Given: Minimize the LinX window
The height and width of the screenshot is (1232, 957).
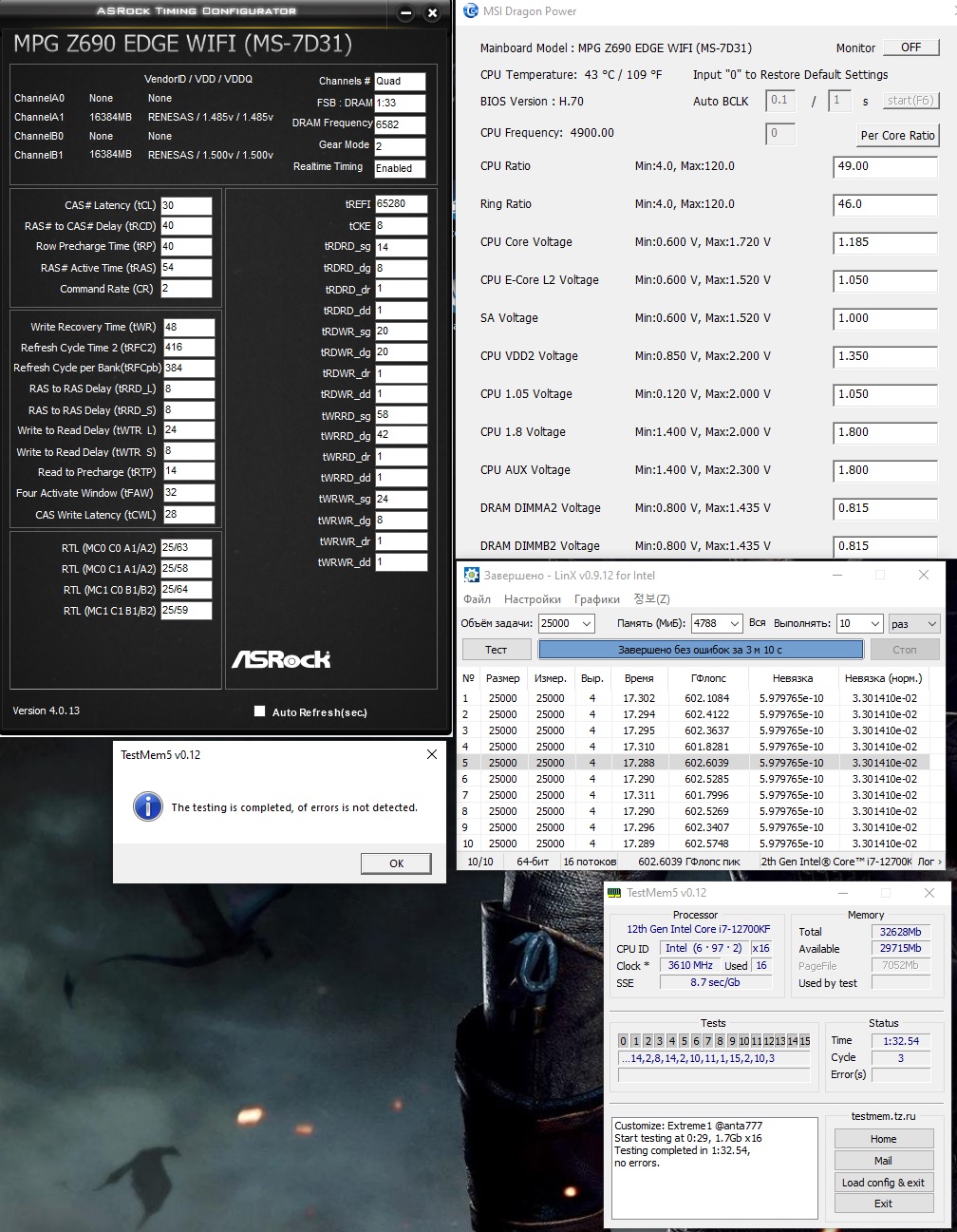Looking at the screenshot, I should pos(837,575).
